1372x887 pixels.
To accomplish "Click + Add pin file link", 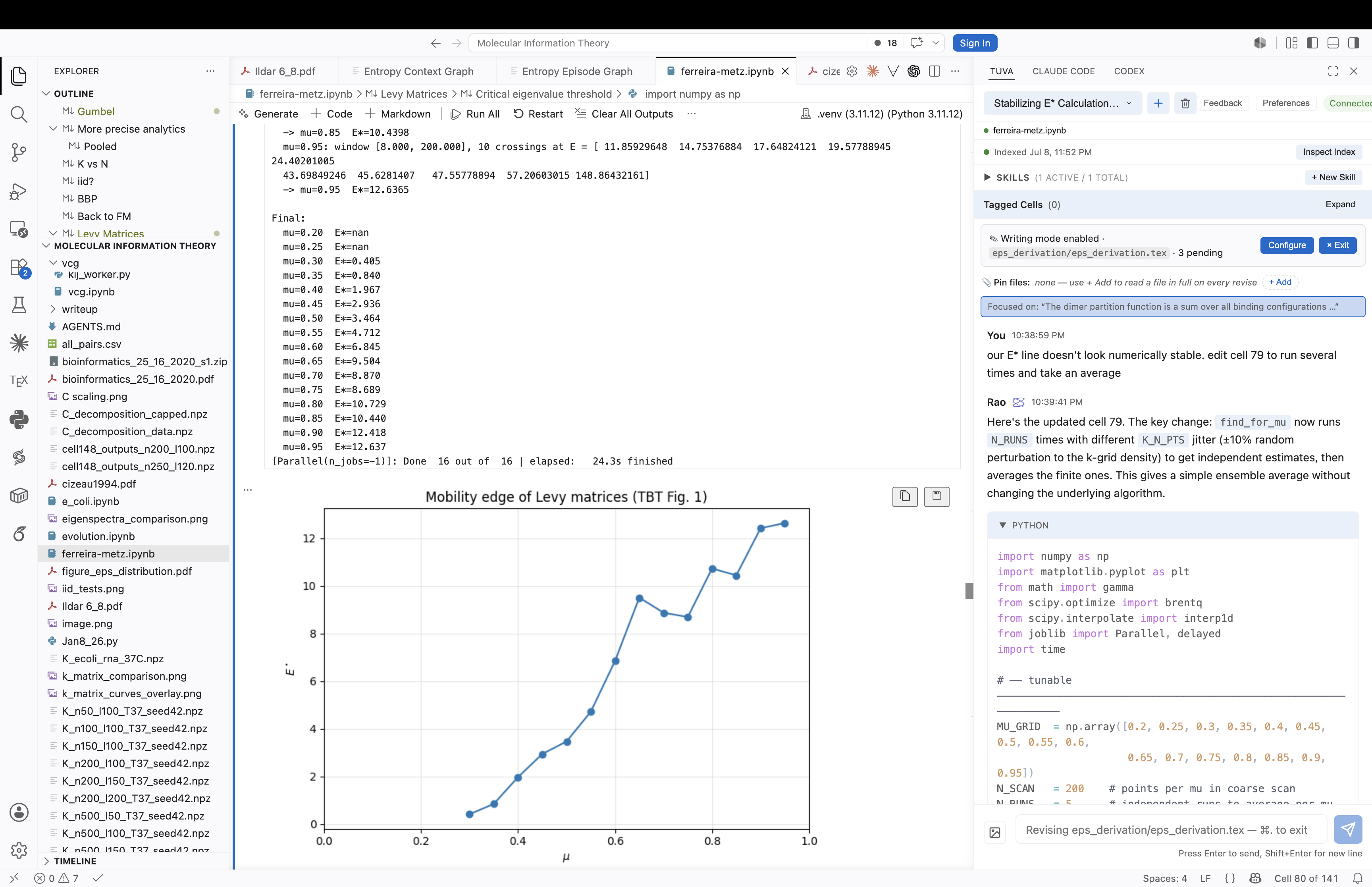I will coord(1280,282).
